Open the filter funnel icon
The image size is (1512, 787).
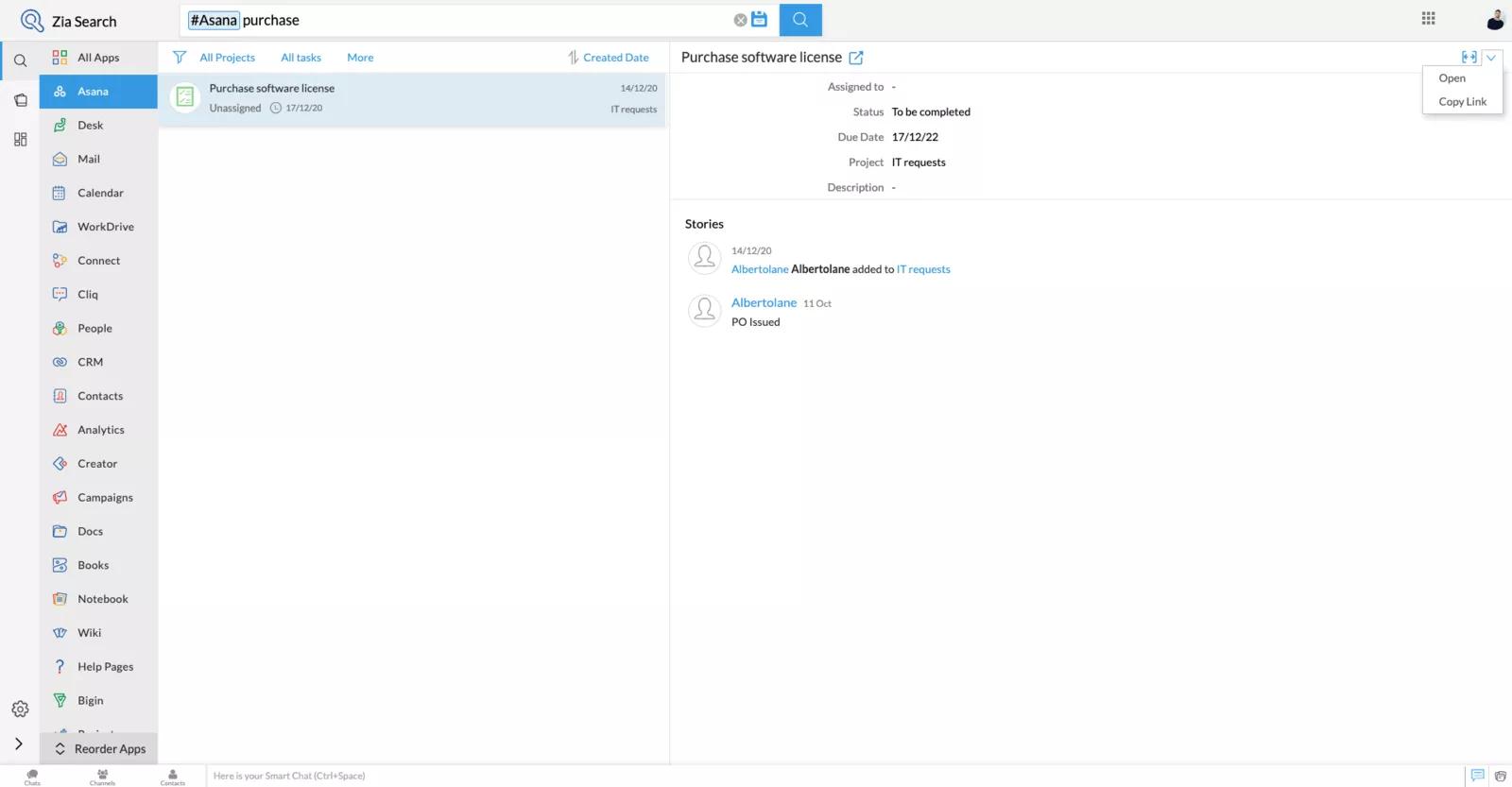(180, 58)
